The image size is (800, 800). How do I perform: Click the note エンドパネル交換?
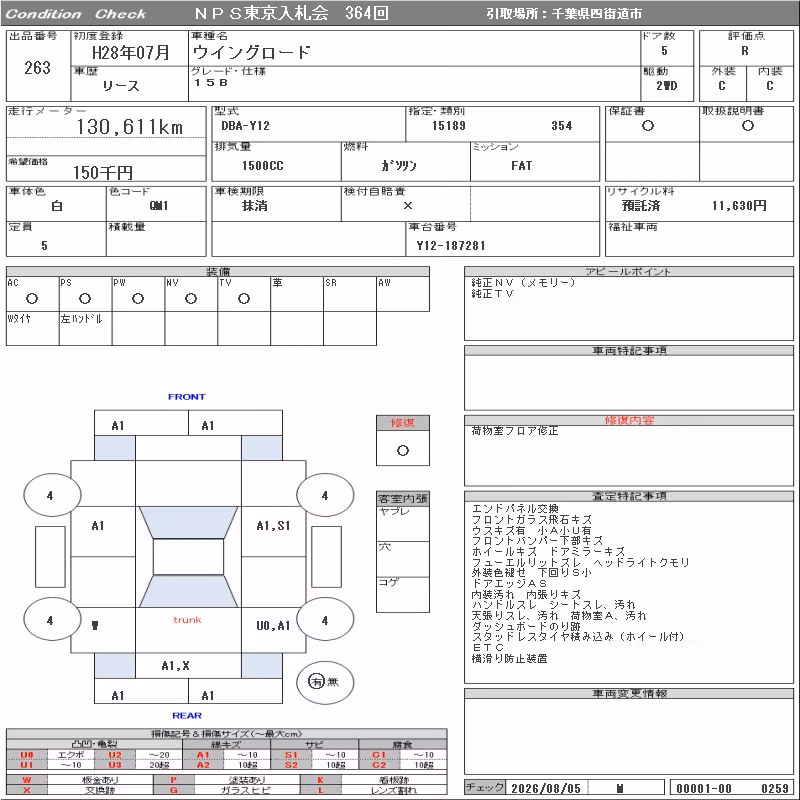tap(515, 508)
